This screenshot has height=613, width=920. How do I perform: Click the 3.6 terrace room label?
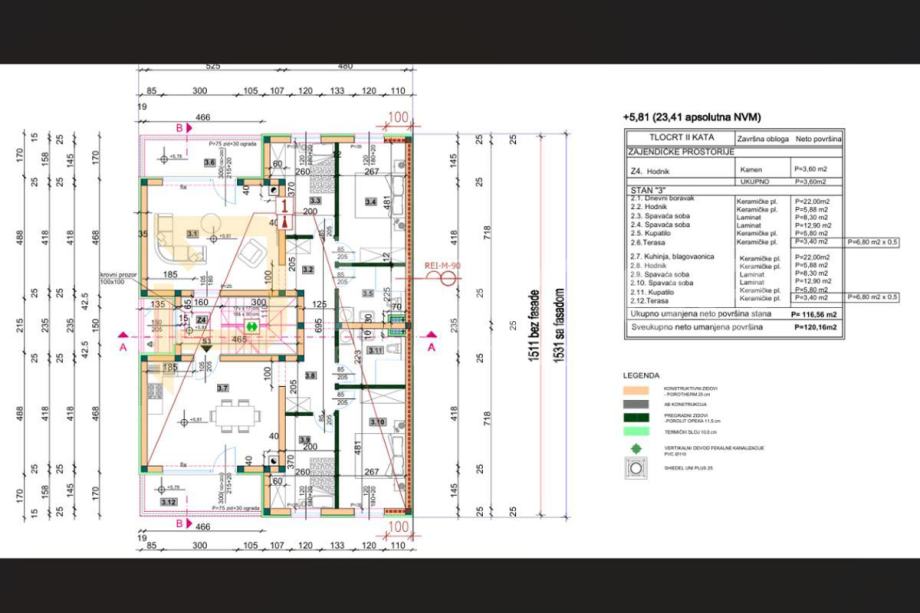tap(209, 161)
